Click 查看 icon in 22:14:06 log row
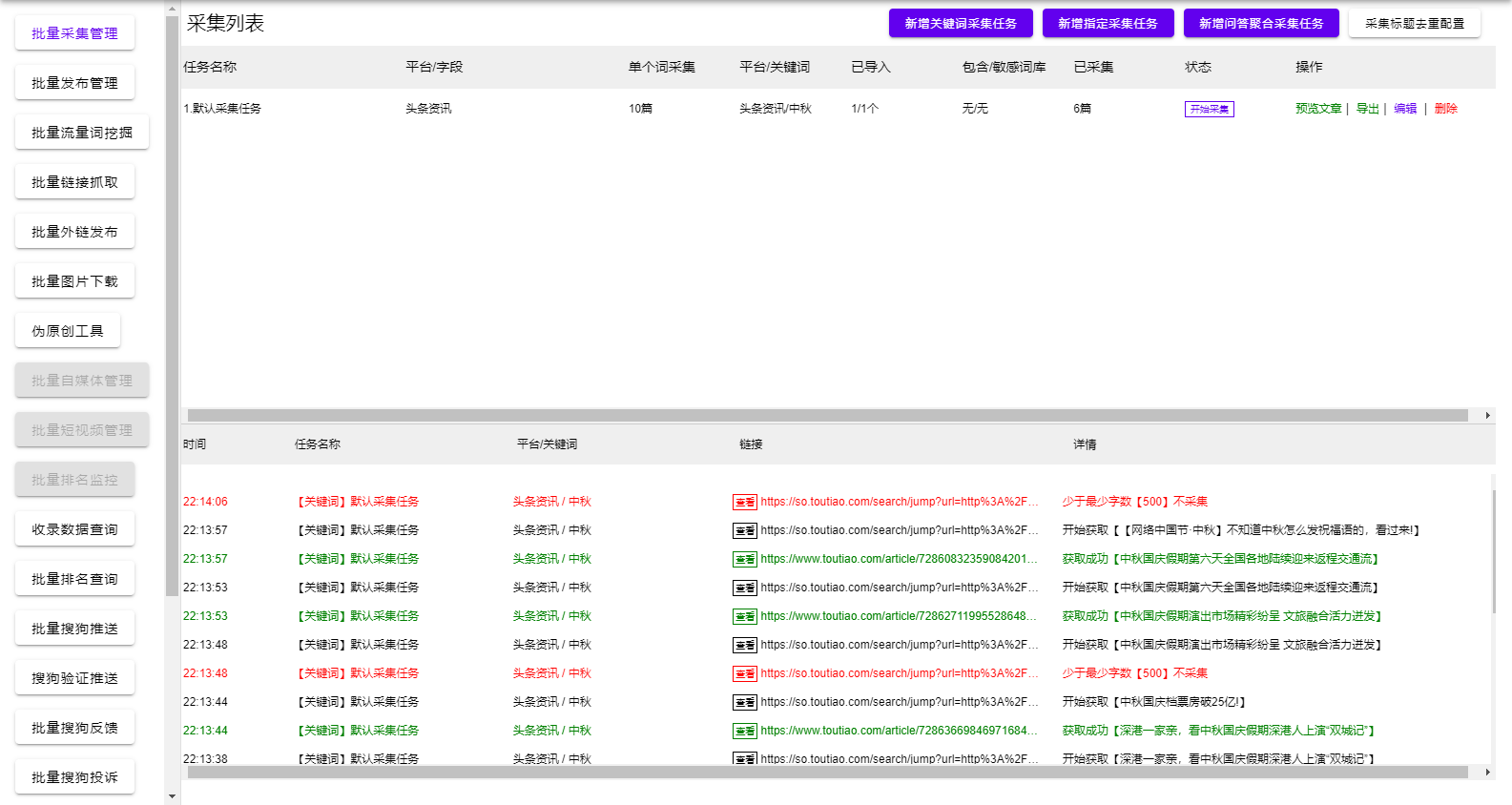This screenshot has width=1512, height=805. click(745, 502)
